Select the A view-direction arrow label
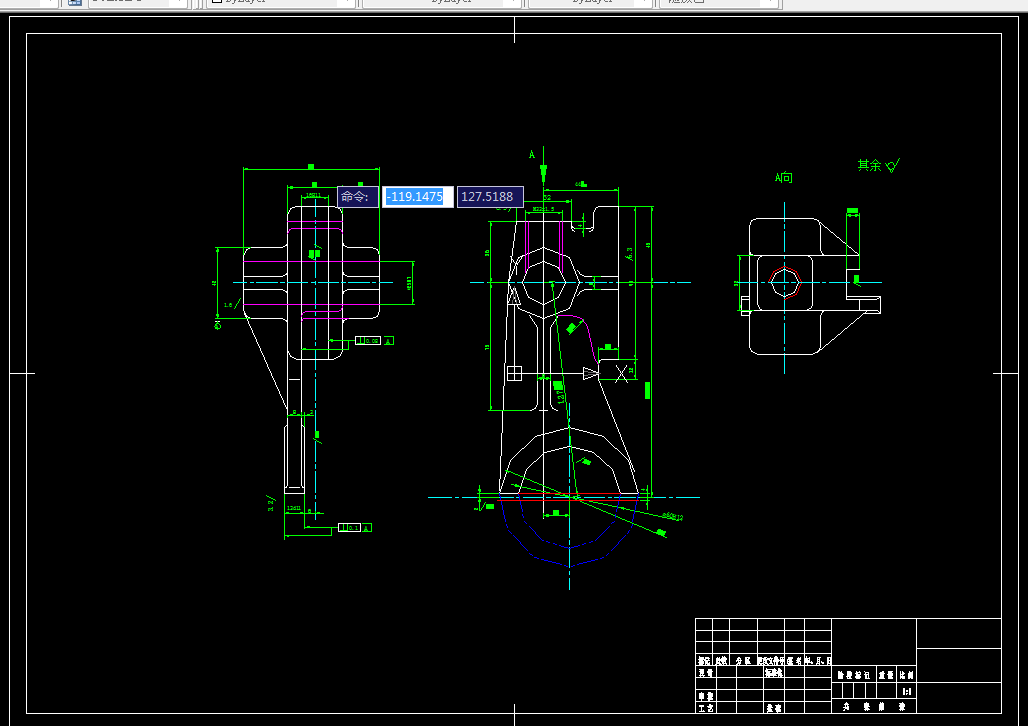1028x726 pixels. click(x=532, y=155)
